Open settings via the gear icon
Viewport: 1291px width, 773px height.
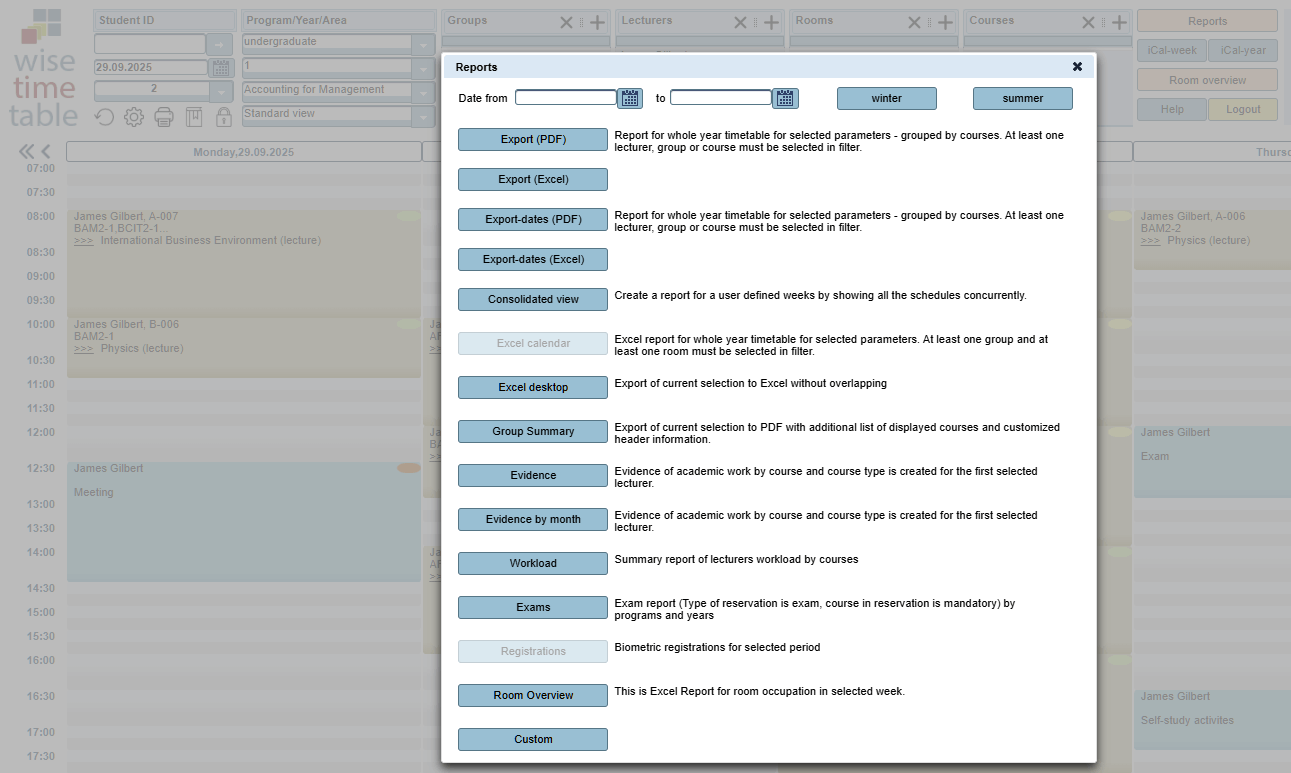[134, 117]
